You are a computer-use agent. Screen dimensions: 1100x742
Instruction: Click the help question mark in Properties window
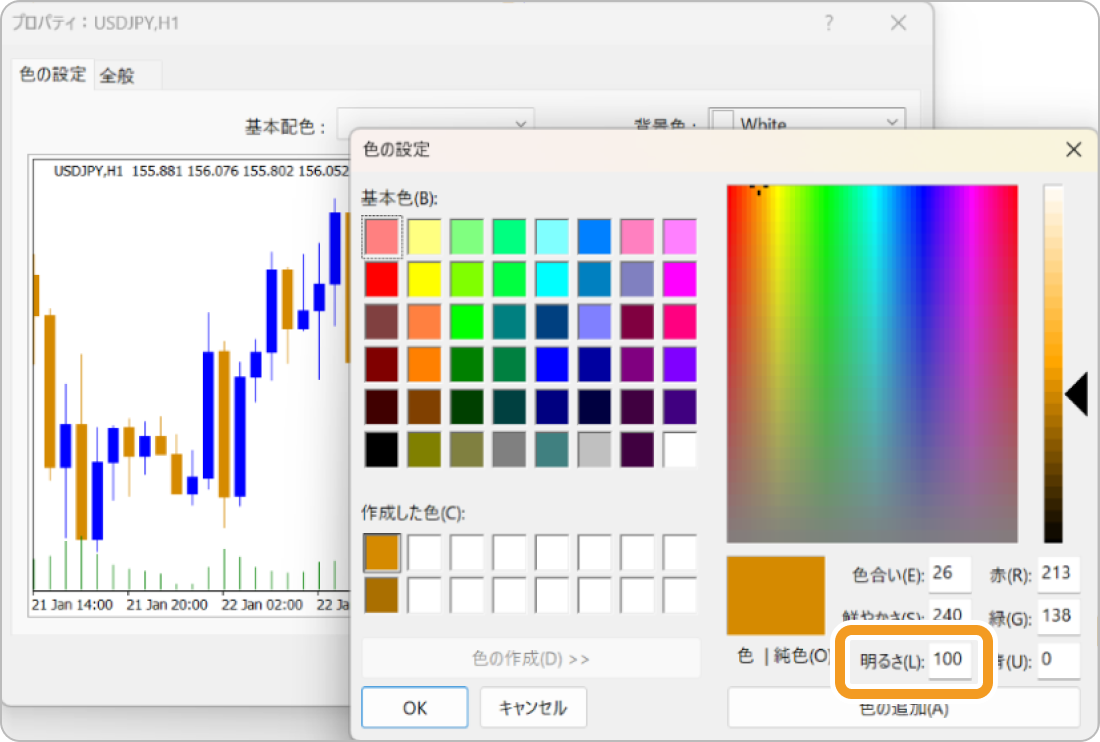(829, 23)
